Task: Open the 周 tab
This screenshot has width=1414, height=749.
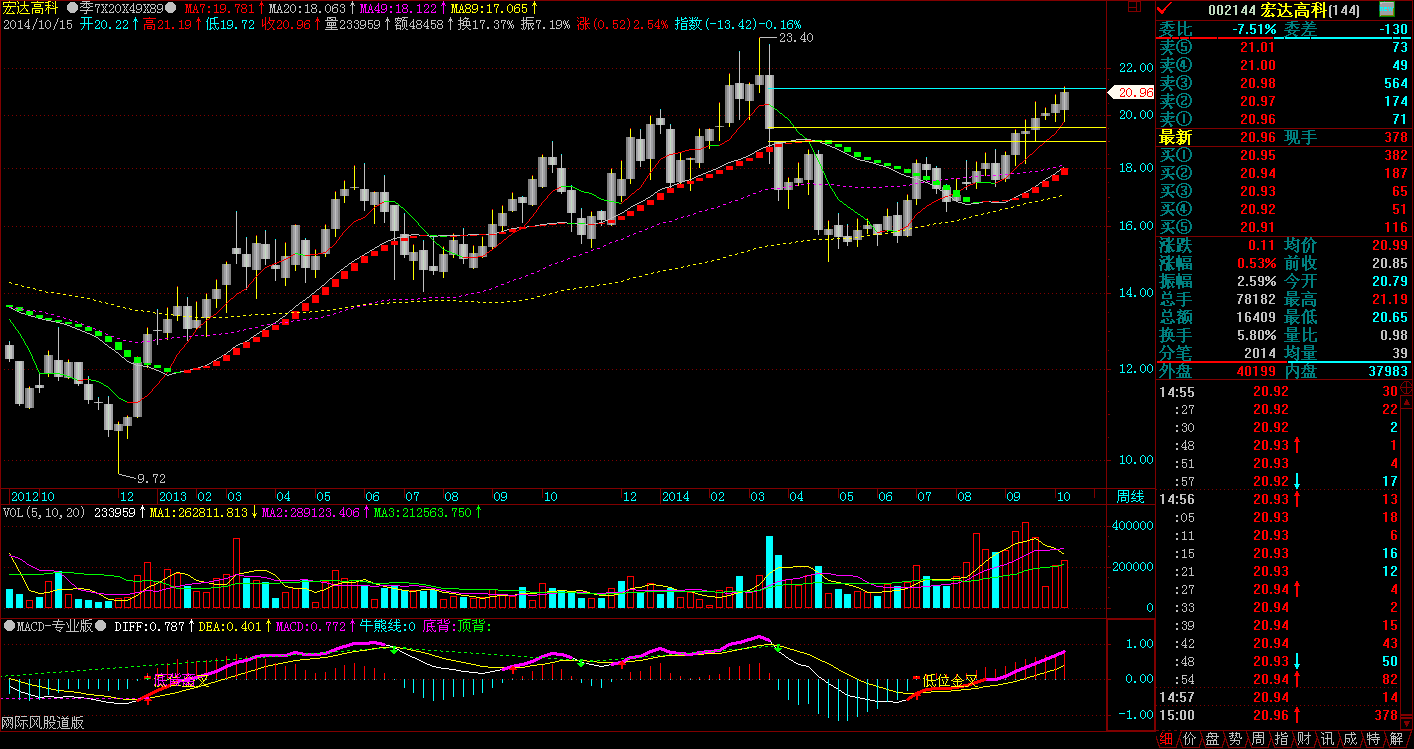Action: click(x=1259, y=739)
